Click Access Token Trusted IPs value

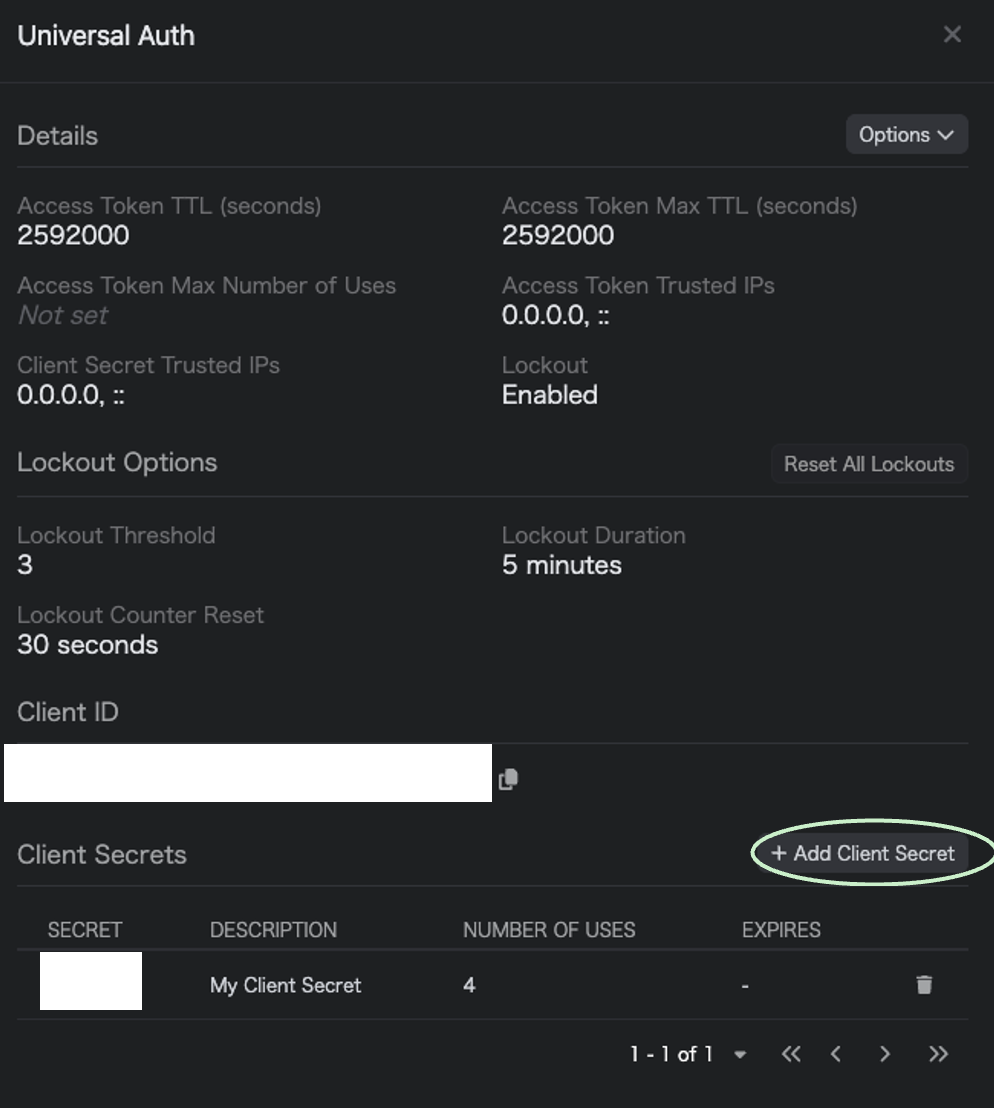[555, 315]
